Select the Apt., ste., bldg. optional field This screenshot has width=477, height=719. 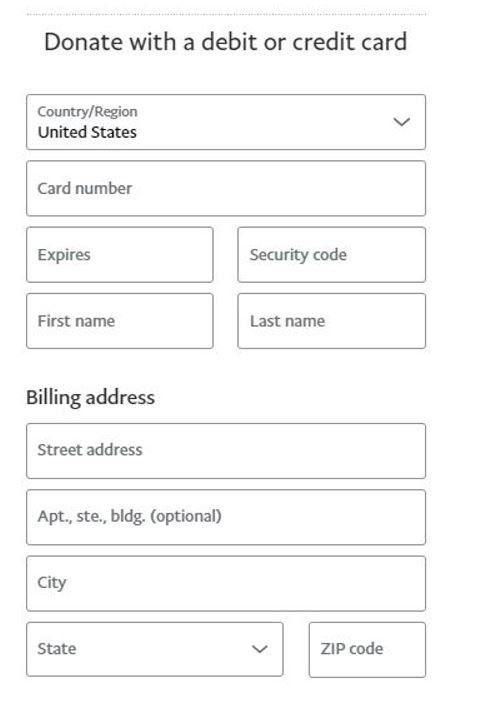tap(226, 517)
